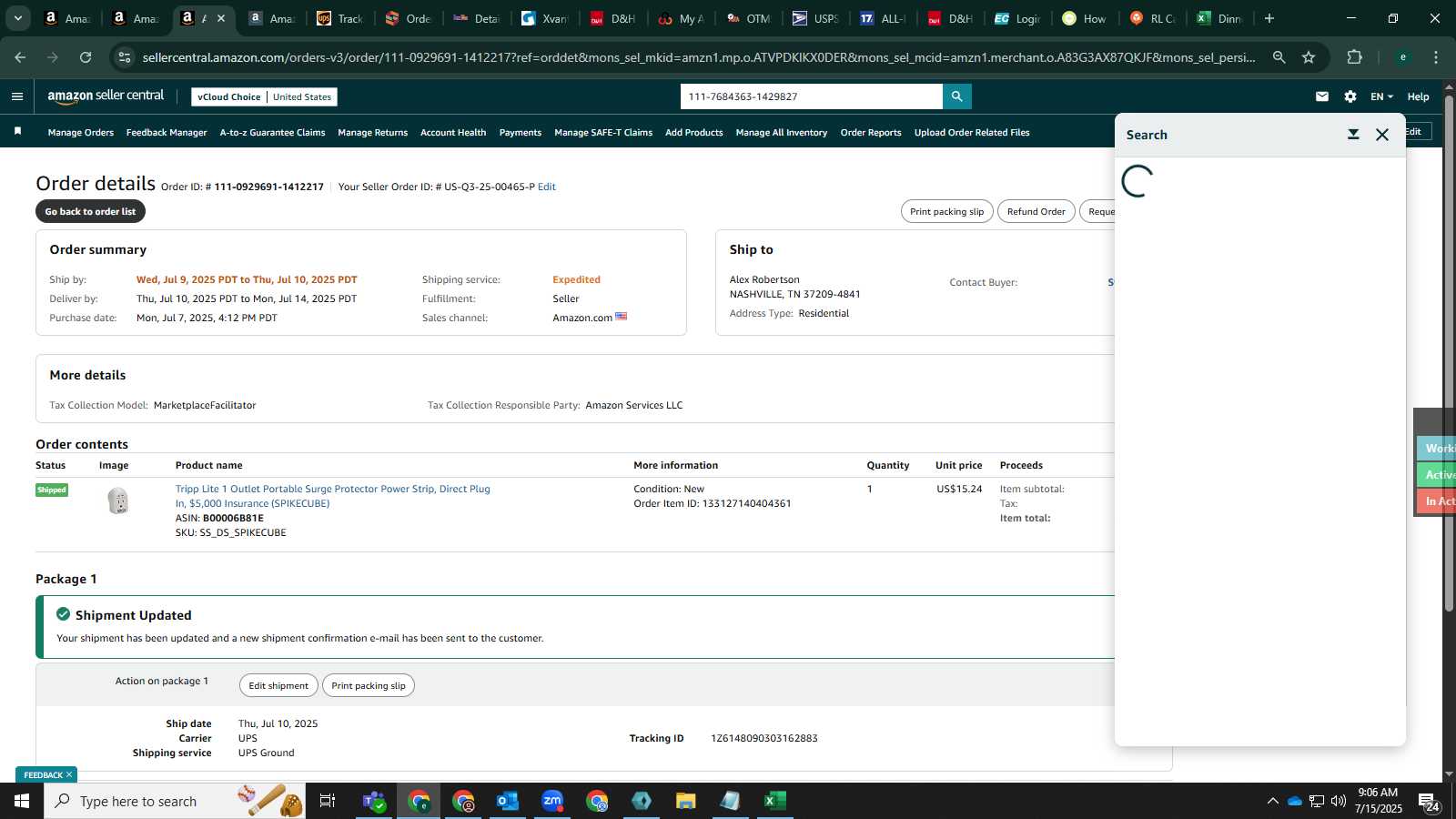Click Print packing slip for package 1

click(x=369, y=685)
